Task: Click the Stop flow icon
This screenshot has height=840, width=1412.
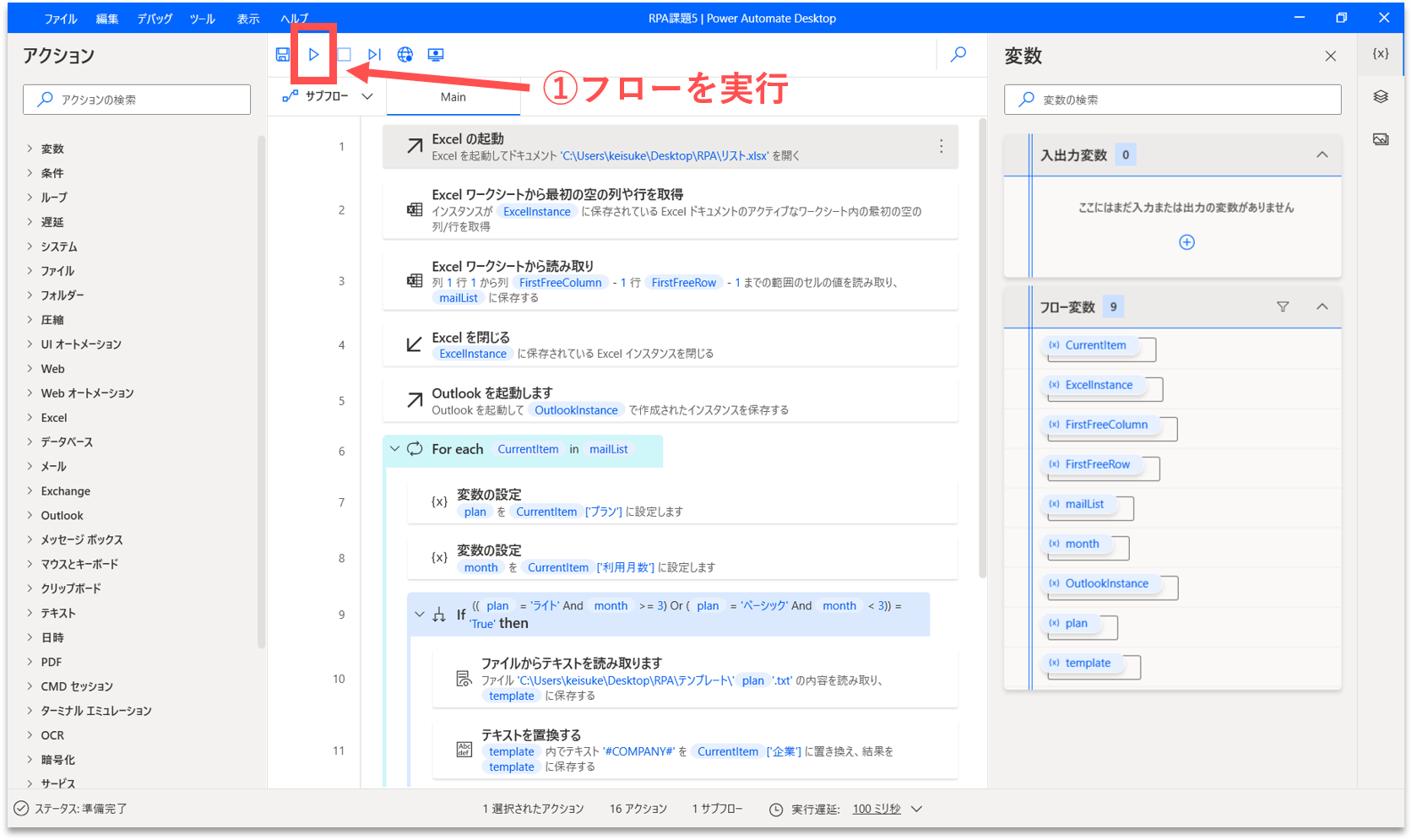Action: pos(344,55)
